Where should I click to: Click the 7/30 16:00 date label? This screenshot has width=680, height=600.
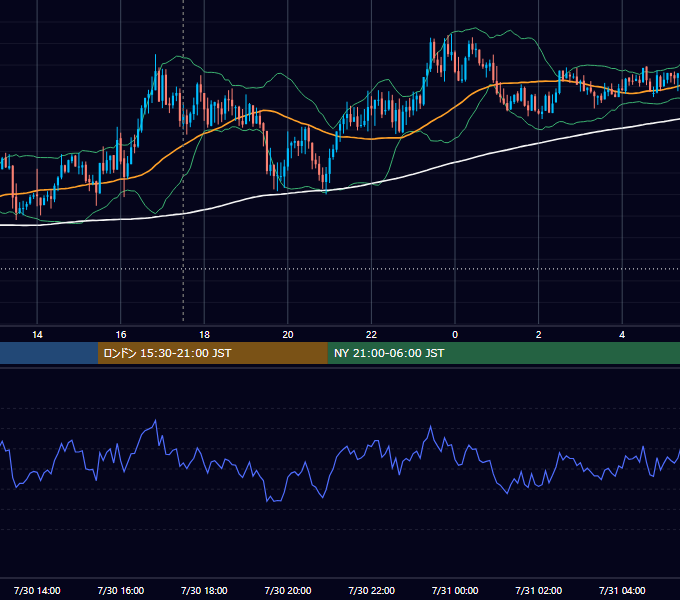click(121, 590)
